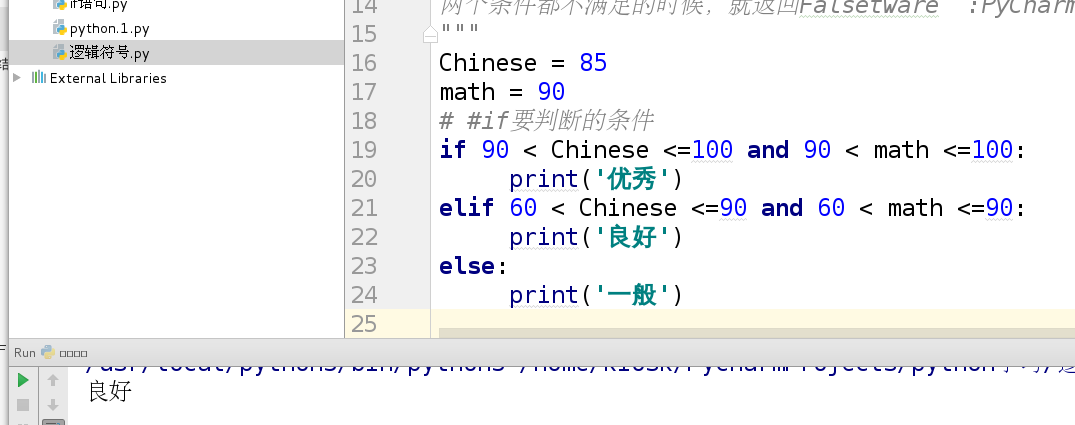This screenshot has height=425, width=1075.
Task: Click the Run panel title label
Action: coord(25,352)
